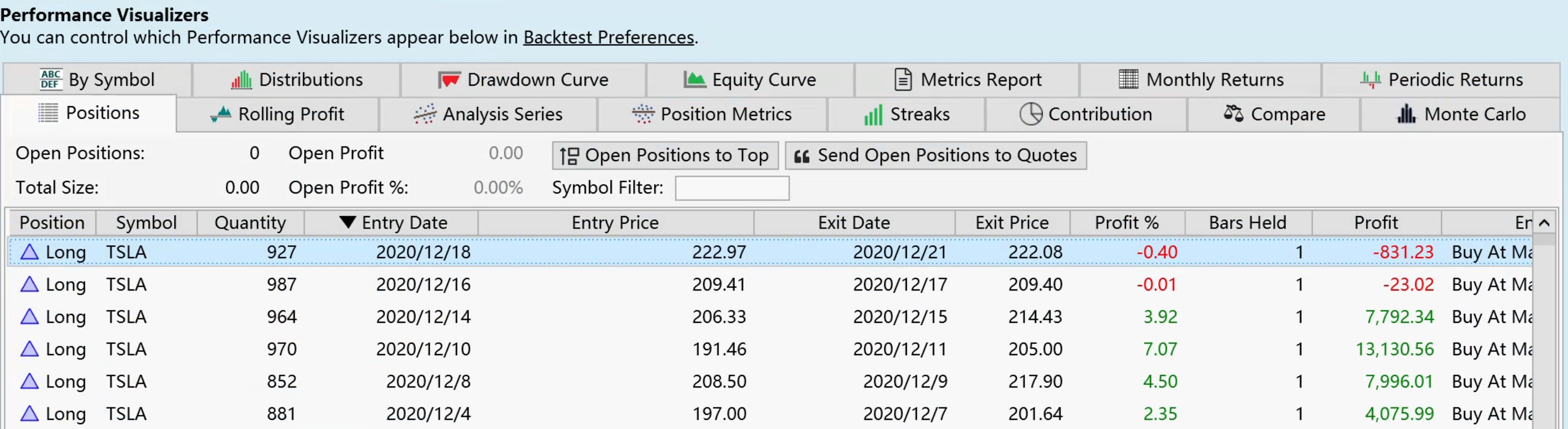Sort by the Profit % column header
Screen dimensions: 1568x429
point(1126,223)
